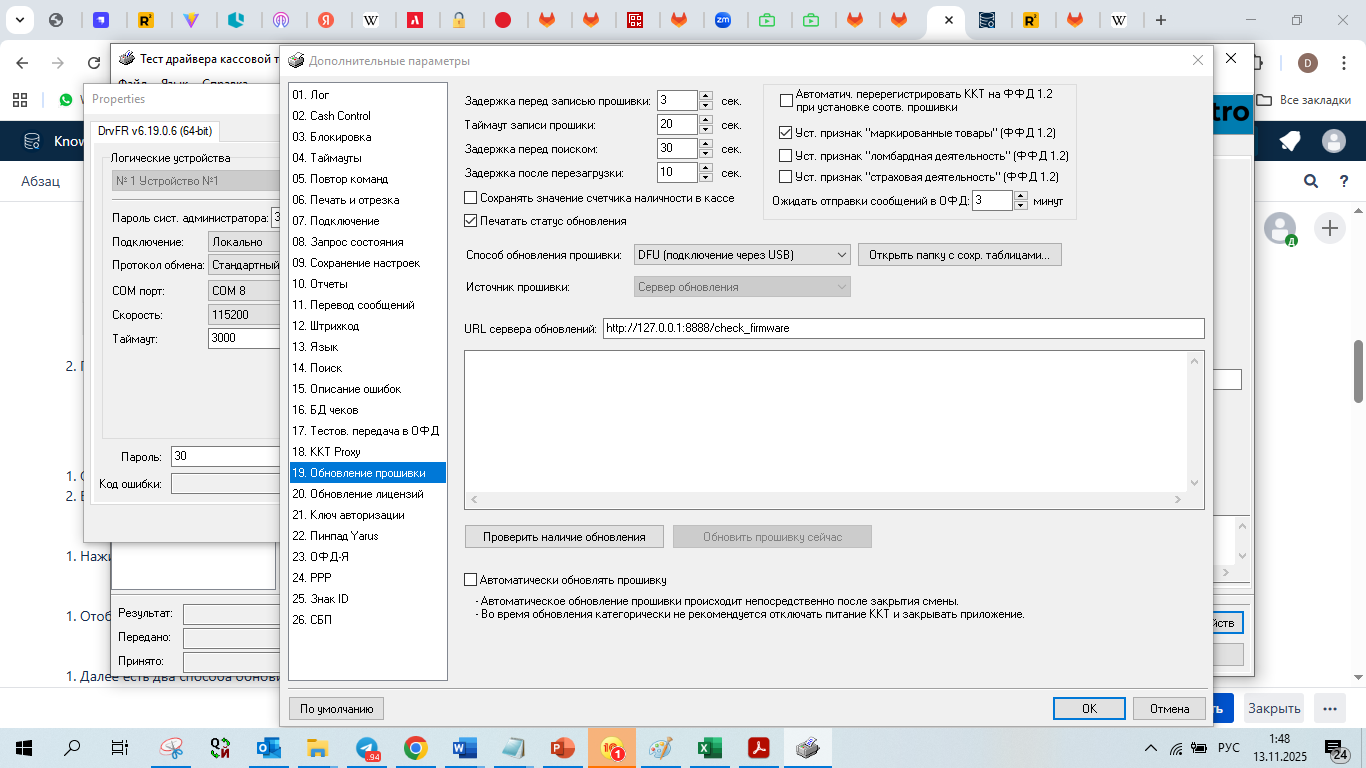Decrease OFD message wait minutes value
The width and height of the screenshot is (1366, 768).
point(1020,205)
